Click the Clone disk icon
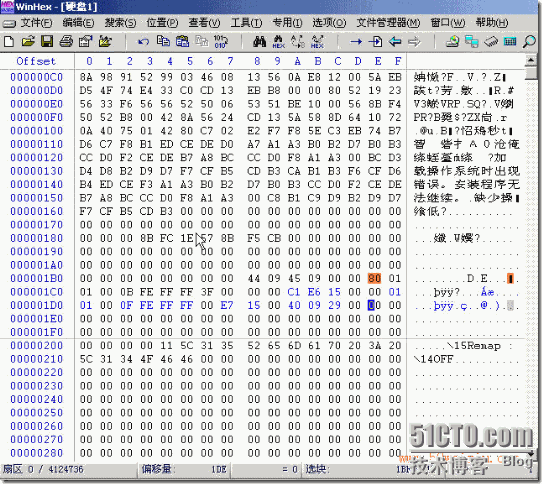 (x=471, y=42)
